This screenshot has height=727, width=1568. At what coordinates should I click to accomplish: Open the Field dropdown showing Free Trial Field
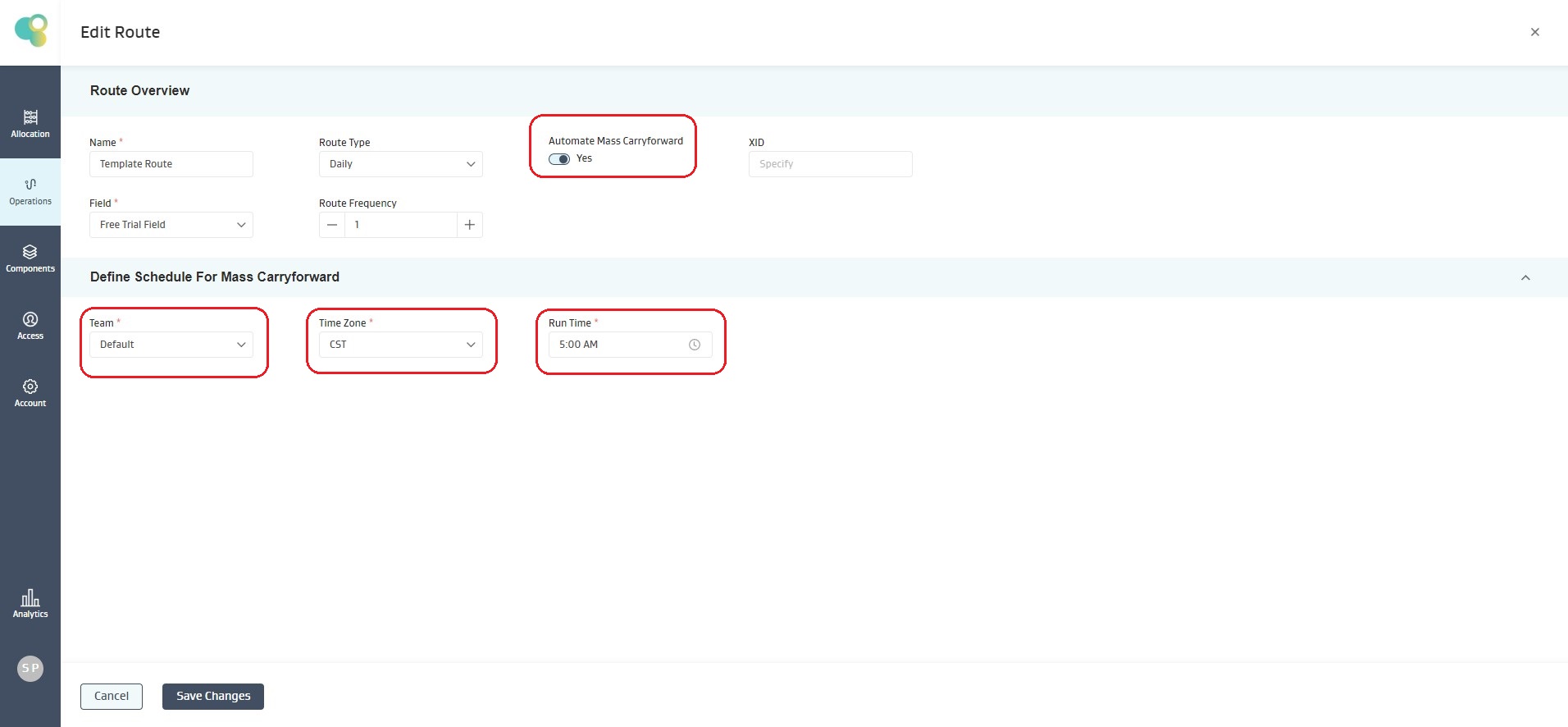[171, 225]
